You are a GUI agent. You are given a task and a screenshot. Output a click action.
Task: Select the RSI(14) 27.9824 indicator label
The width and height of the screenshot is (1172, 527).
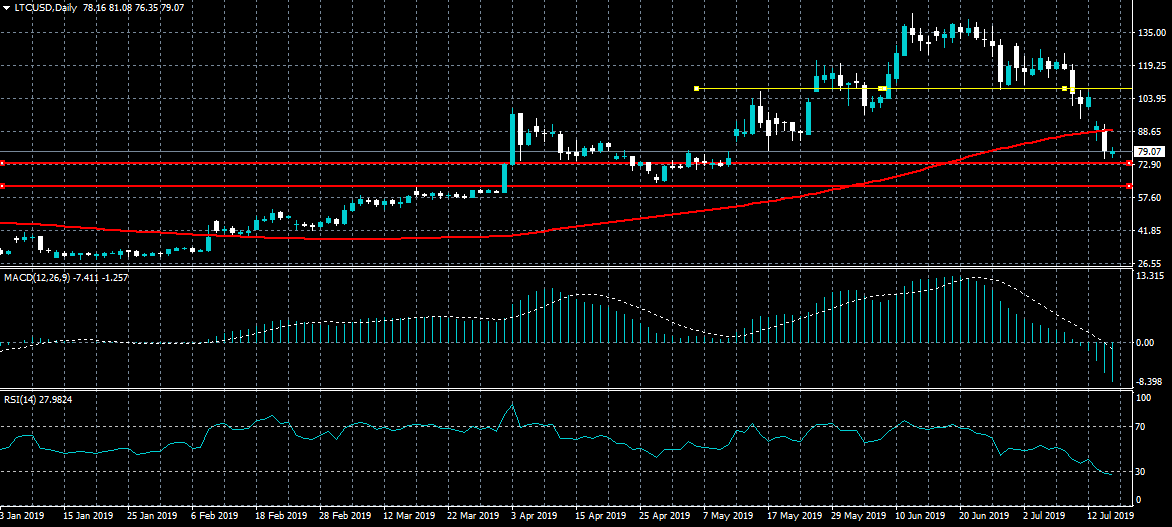(x=38, y=400)
